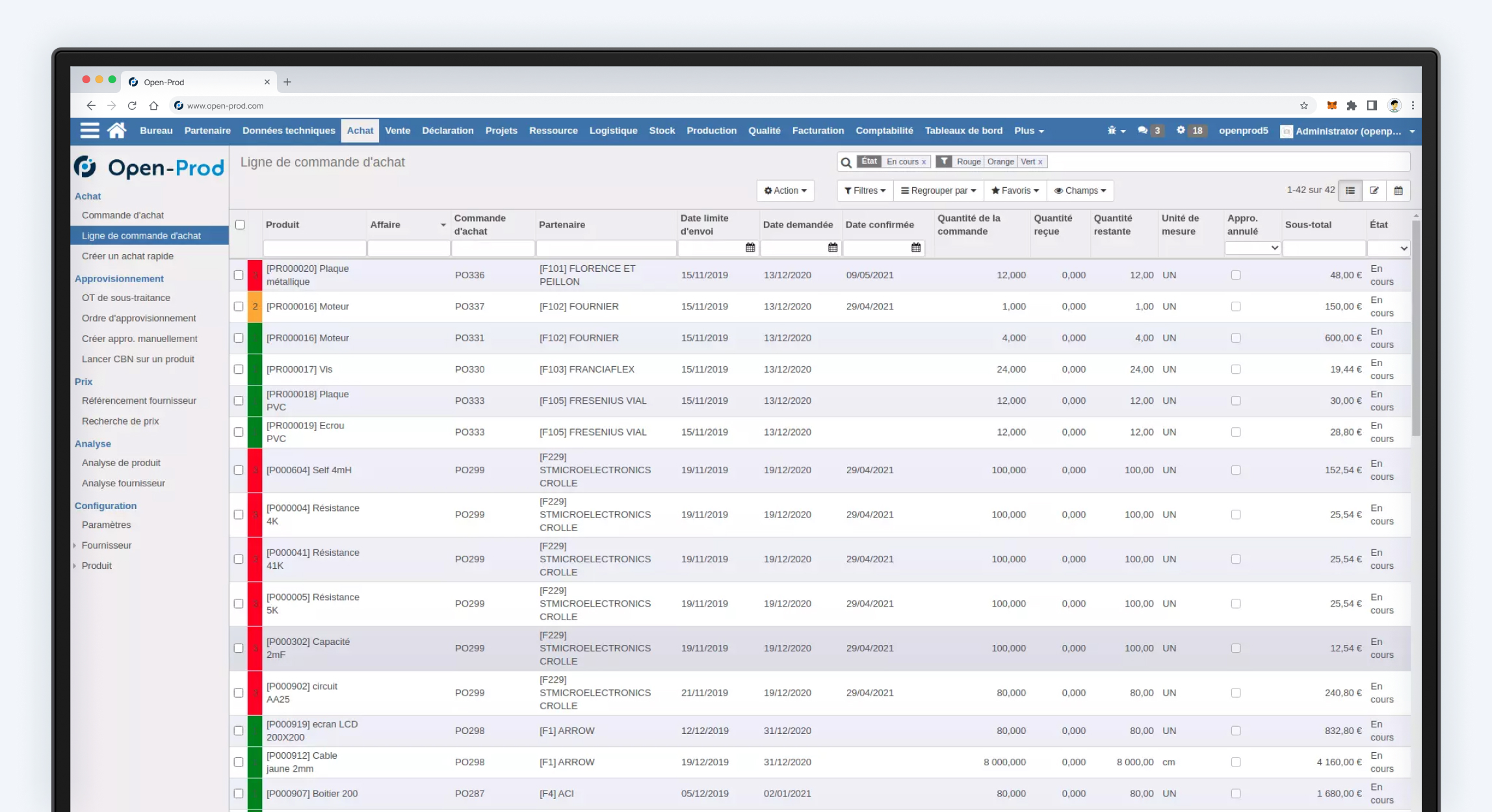
Task: Click the home icon in navigation bar
Action: (x=117, y=131)
